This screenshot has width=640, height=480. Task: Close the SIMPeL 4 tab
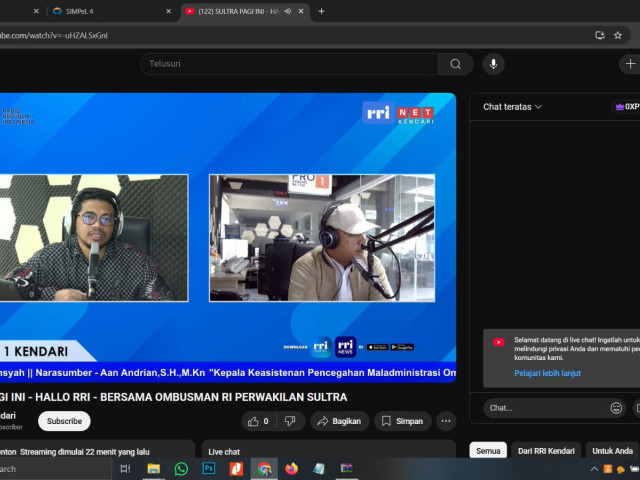pos(169,11)
